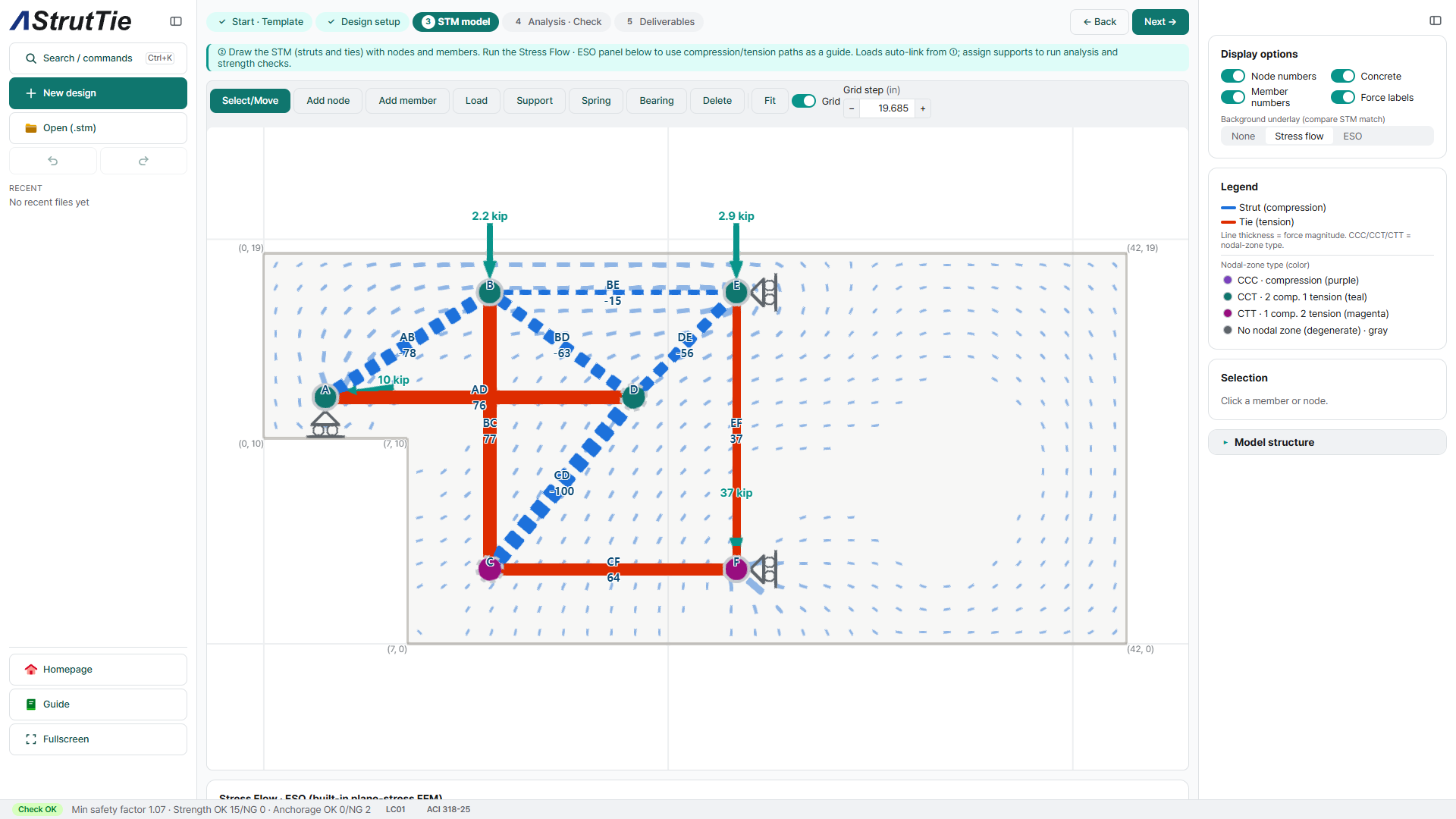Go to Start · Template step
The image size is (1456, 819).
click(259, 22)
